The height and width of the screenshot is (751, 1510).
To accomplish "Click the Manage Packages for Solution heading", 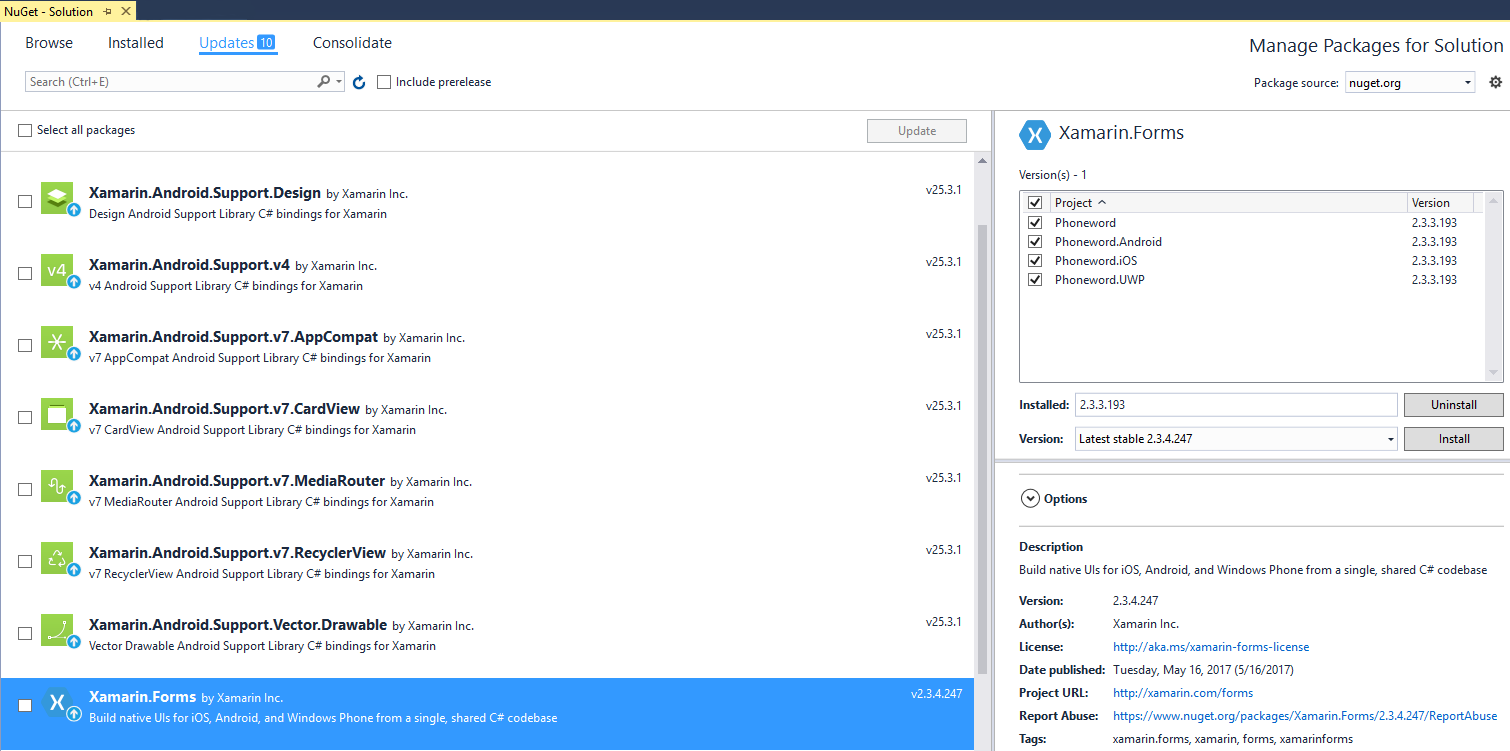I will pos(1376,46).
